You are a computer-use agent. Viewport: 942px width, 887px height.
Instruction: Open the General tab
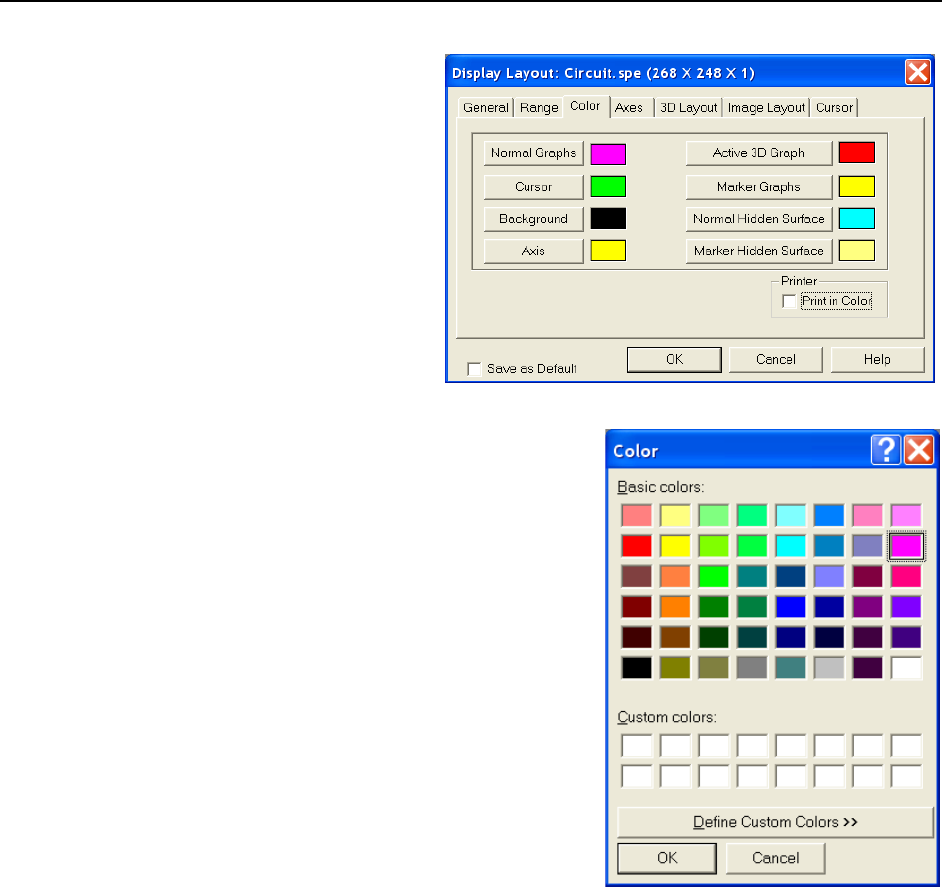(x=485, y=108)
